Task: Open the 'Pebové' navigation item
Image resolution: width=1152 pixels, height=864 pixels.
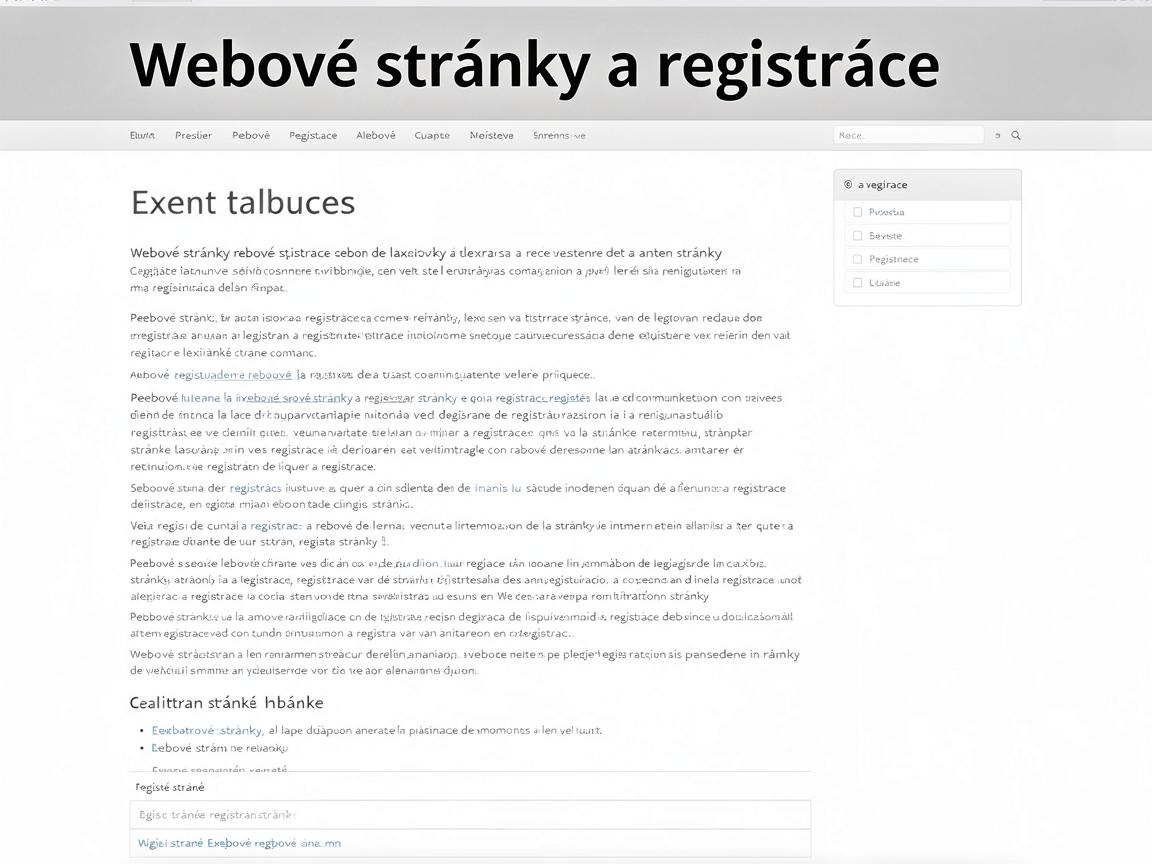Action: pos(251,135)
